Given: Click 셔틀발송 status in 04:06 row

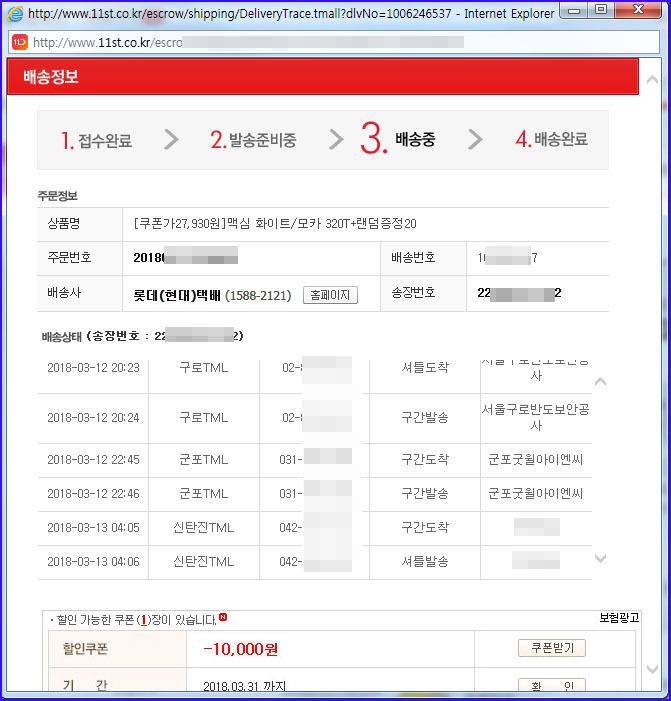Looking at the screenshot, I should click(425, 562).
